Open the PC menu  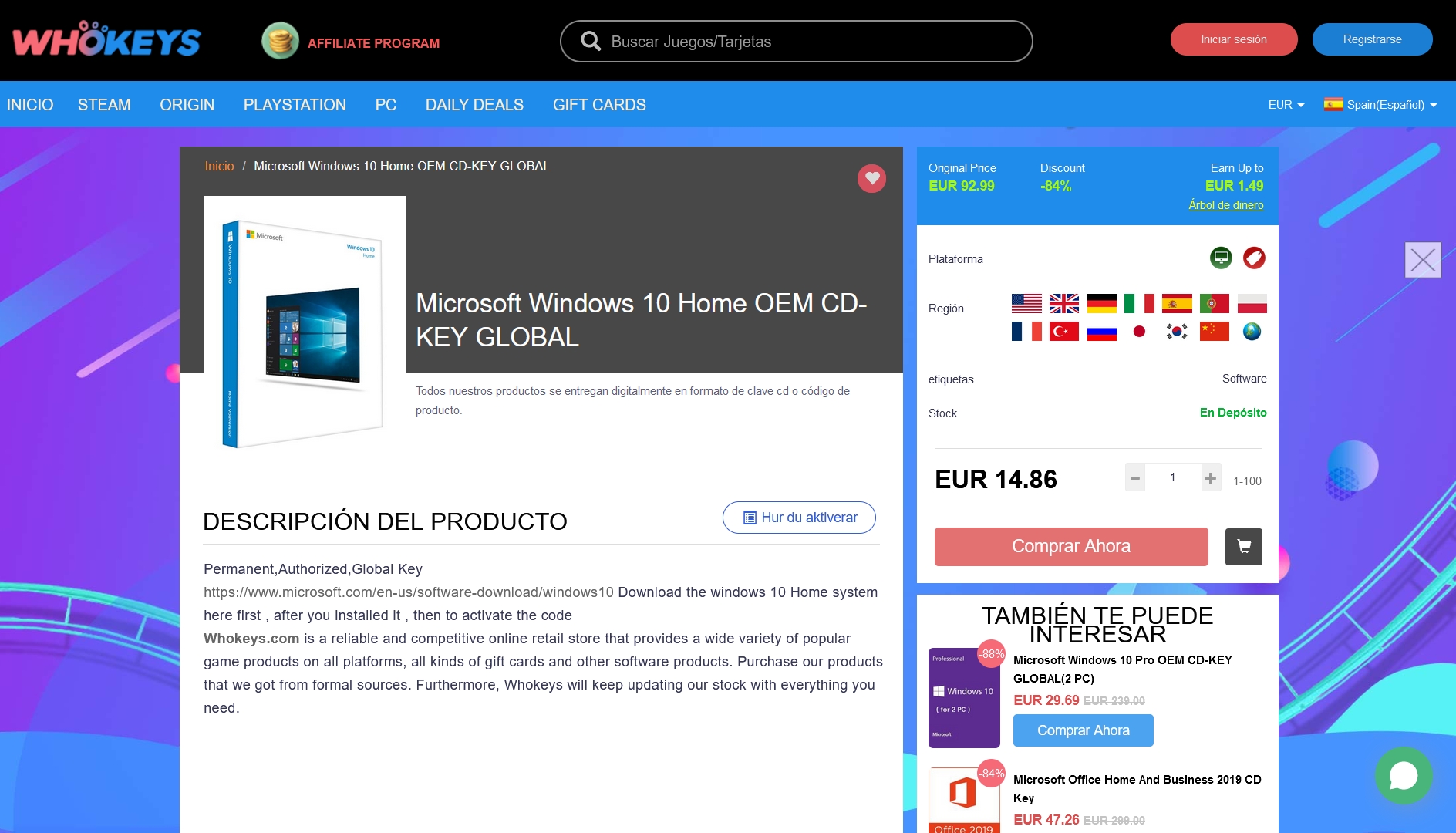[386, 105]
